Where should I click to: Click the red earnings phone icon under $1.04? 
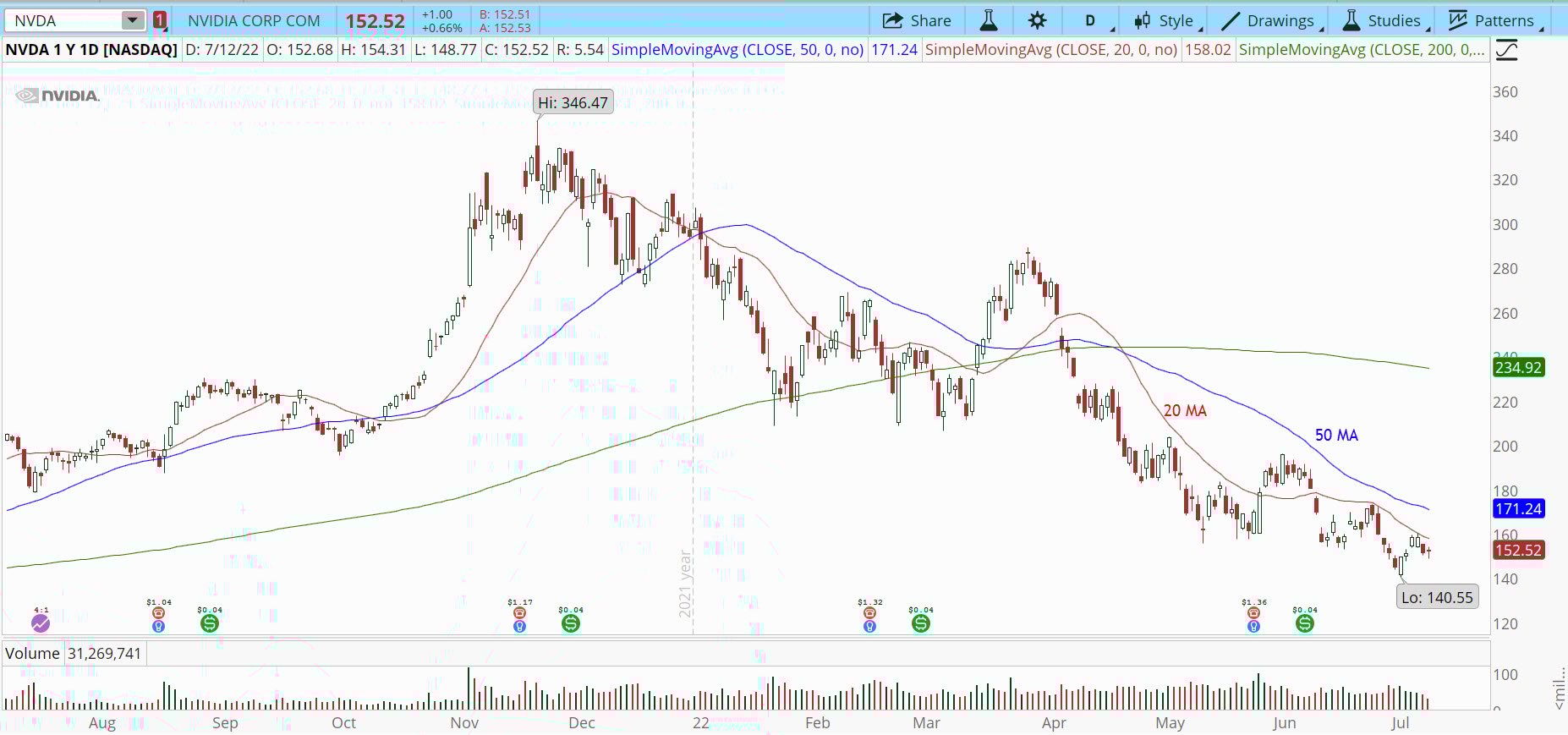158,613
